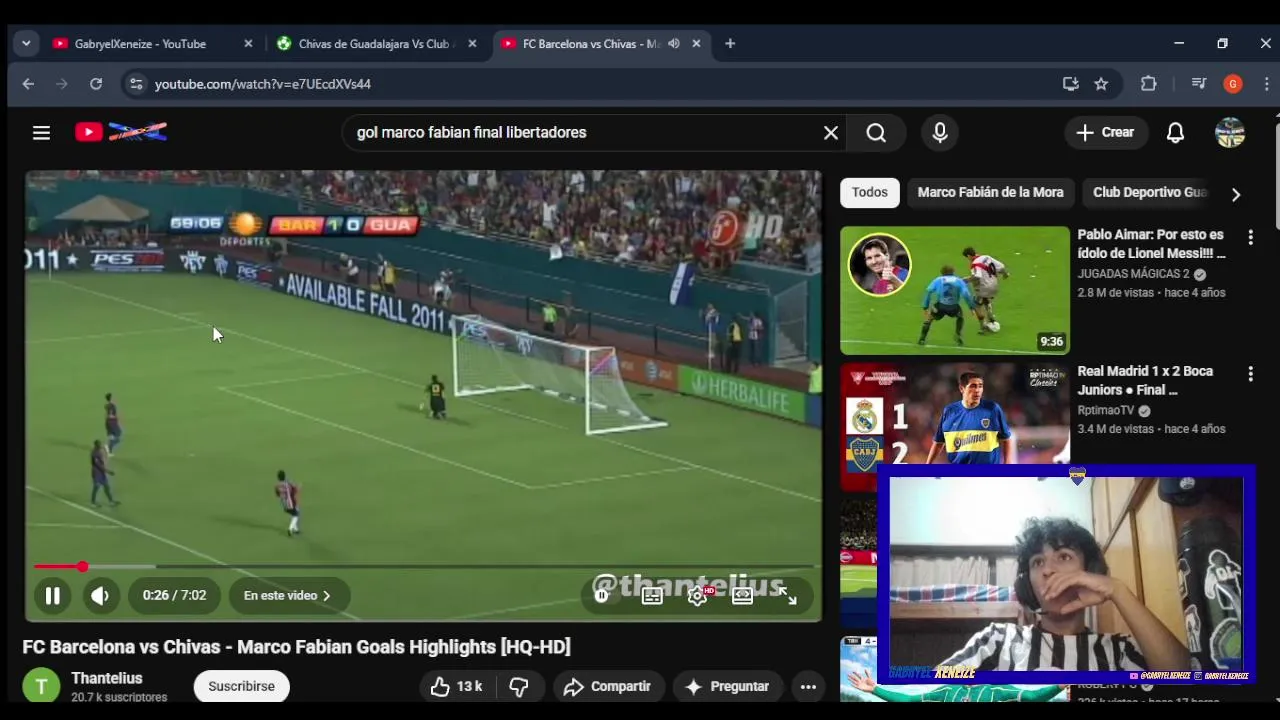This screenshot has height=720, width=1280.
Task: Pause the video
Action: coord(53,596)
